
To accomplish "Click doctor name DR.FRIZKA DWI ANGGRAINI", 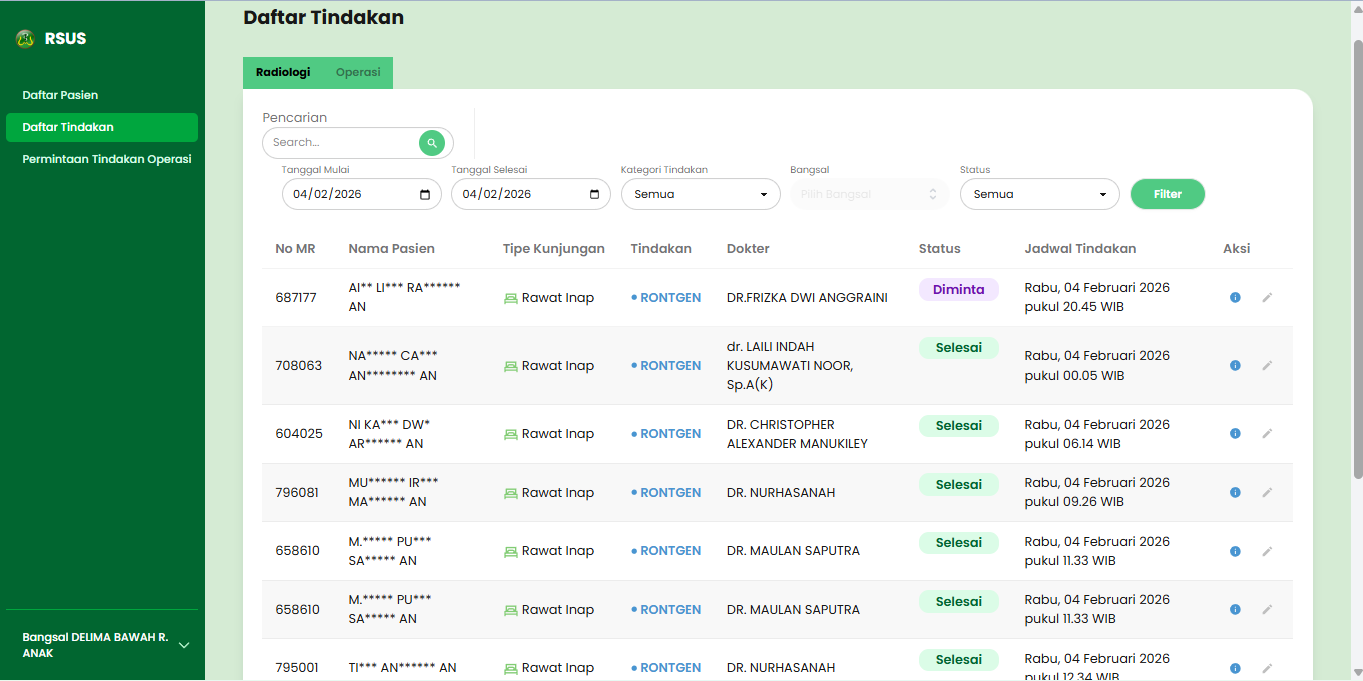I will pyautogui.click(x=807, y=297).
